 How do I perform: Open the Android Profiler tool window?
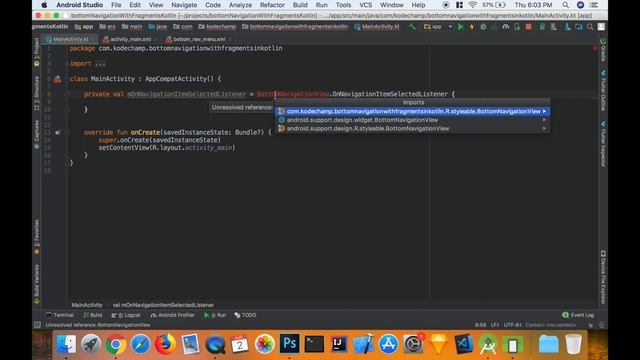click(x=172, y=315)
